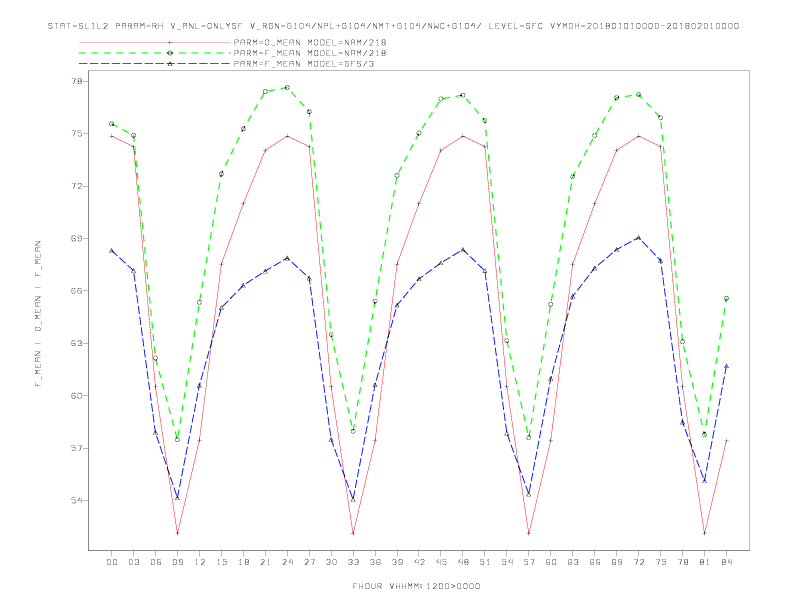Click x-axis hour label 30

click(x=331, y=562)
